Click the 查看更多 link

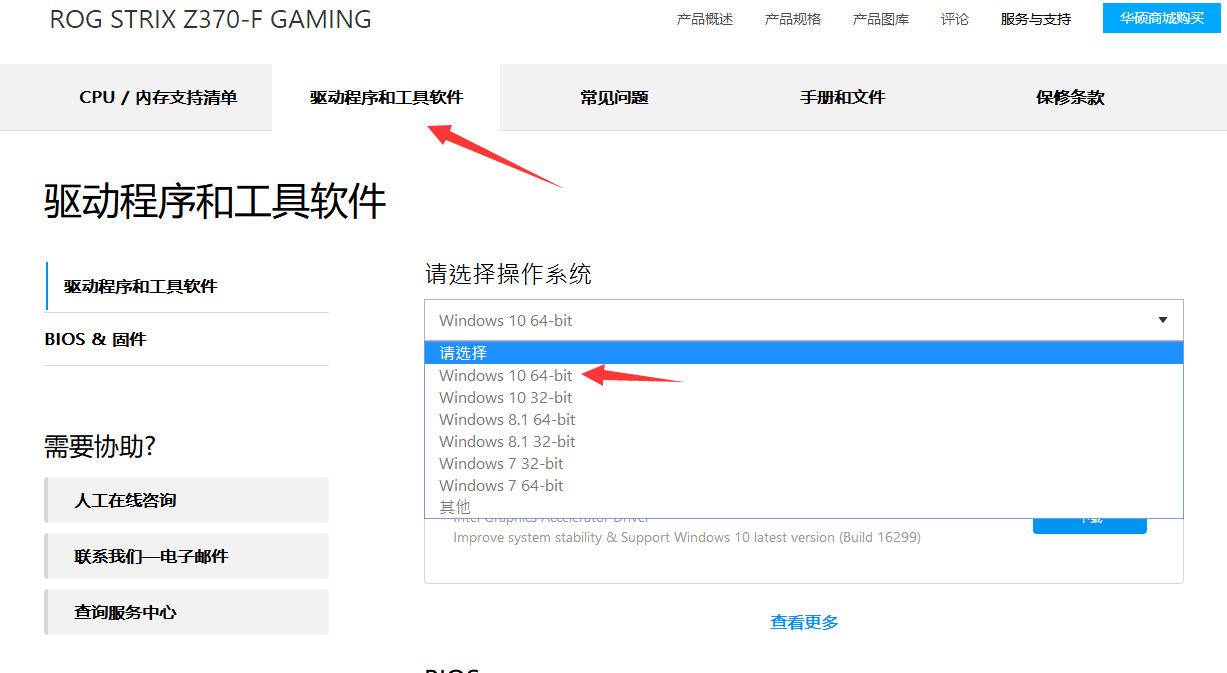pos(804,622)
